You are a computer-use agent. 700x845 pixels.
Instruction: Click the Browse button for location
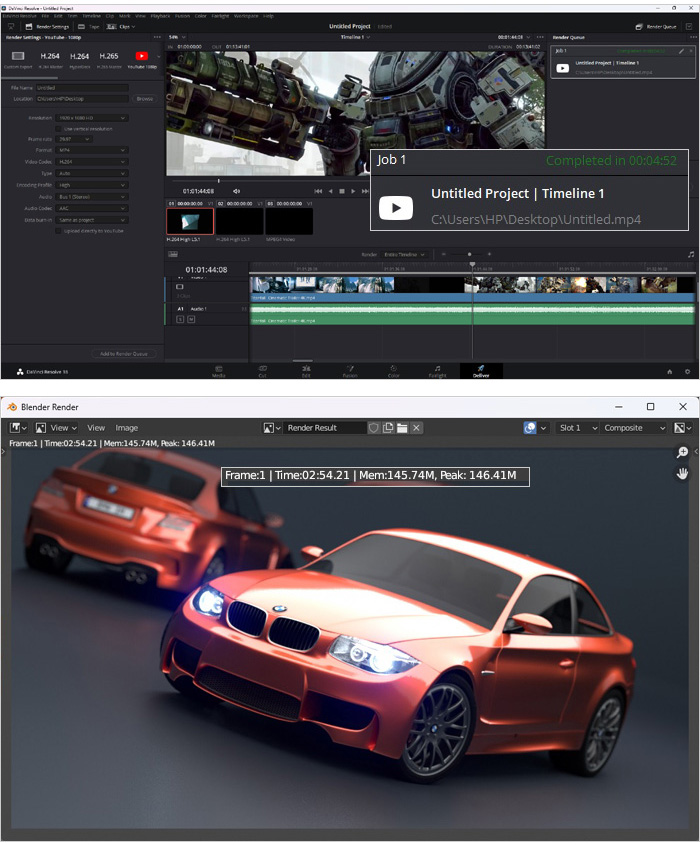pos(144,99)
